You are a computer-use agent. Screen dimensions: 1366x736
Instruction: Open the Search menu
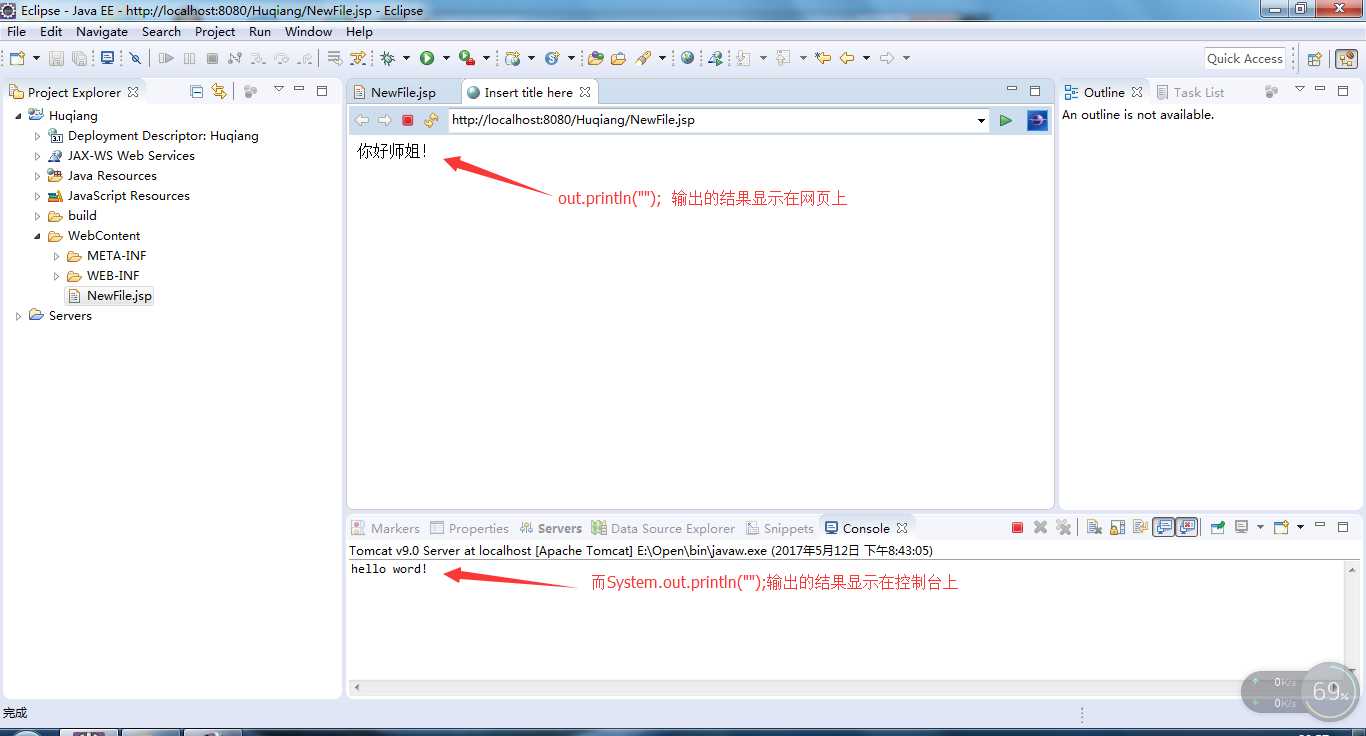click(x=161, y=31)
